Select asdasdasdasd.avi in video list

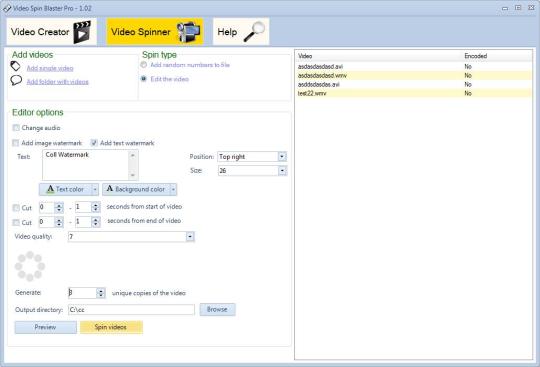pos(413,66)
